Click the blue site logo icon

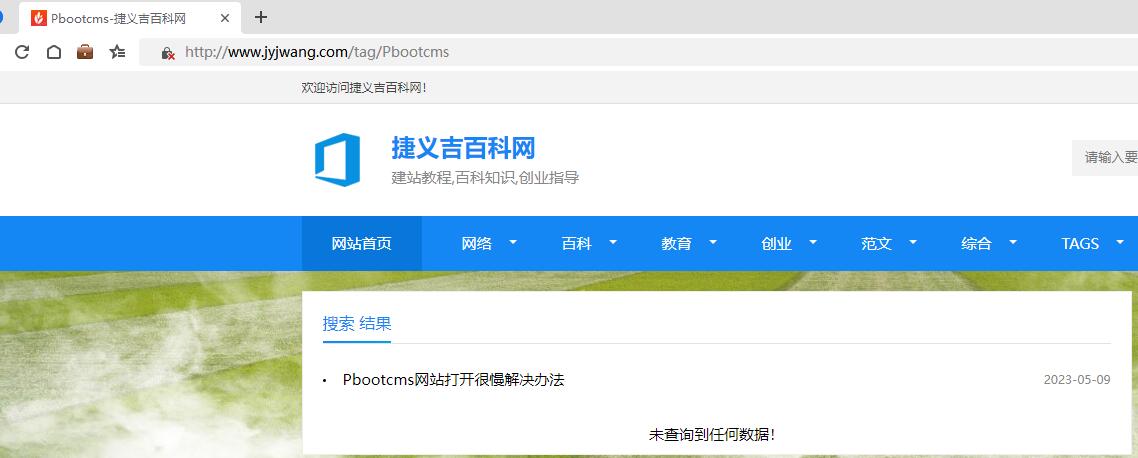point(337,160)
